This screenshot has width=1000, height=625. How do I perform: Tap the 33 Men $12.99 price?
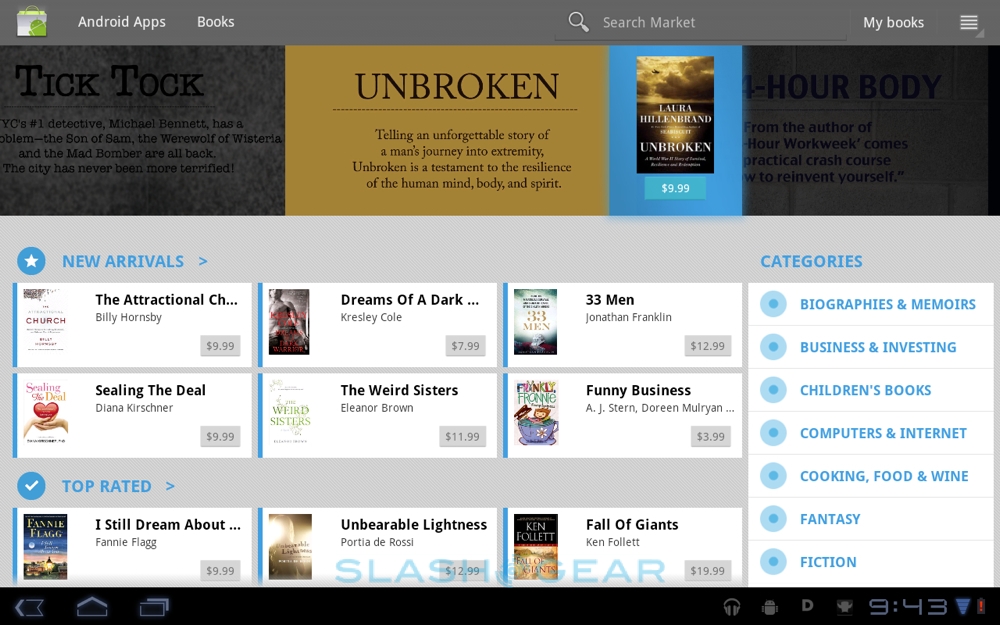pyautogui.click(x=707, y=346)
